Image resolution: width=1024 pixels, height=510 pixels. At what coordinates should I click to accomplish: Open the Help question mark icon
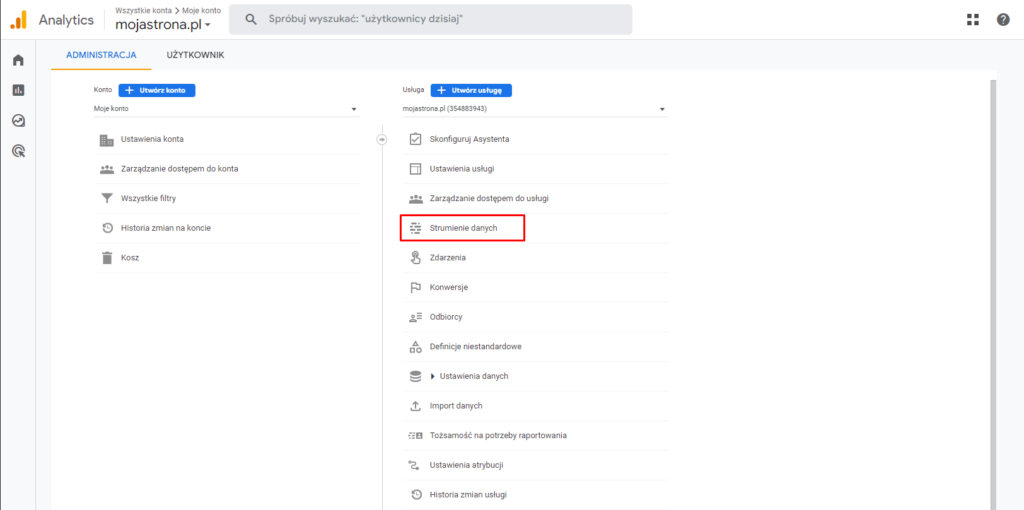pyautogui.click(x=1003, y=19)
